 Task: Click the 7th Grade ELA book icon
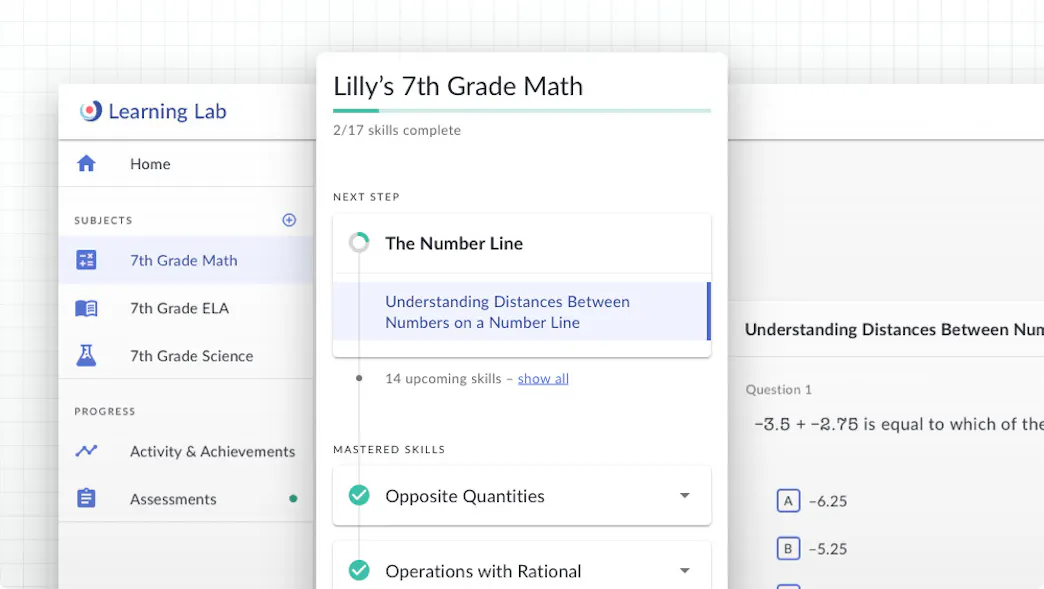click(87, 308)
